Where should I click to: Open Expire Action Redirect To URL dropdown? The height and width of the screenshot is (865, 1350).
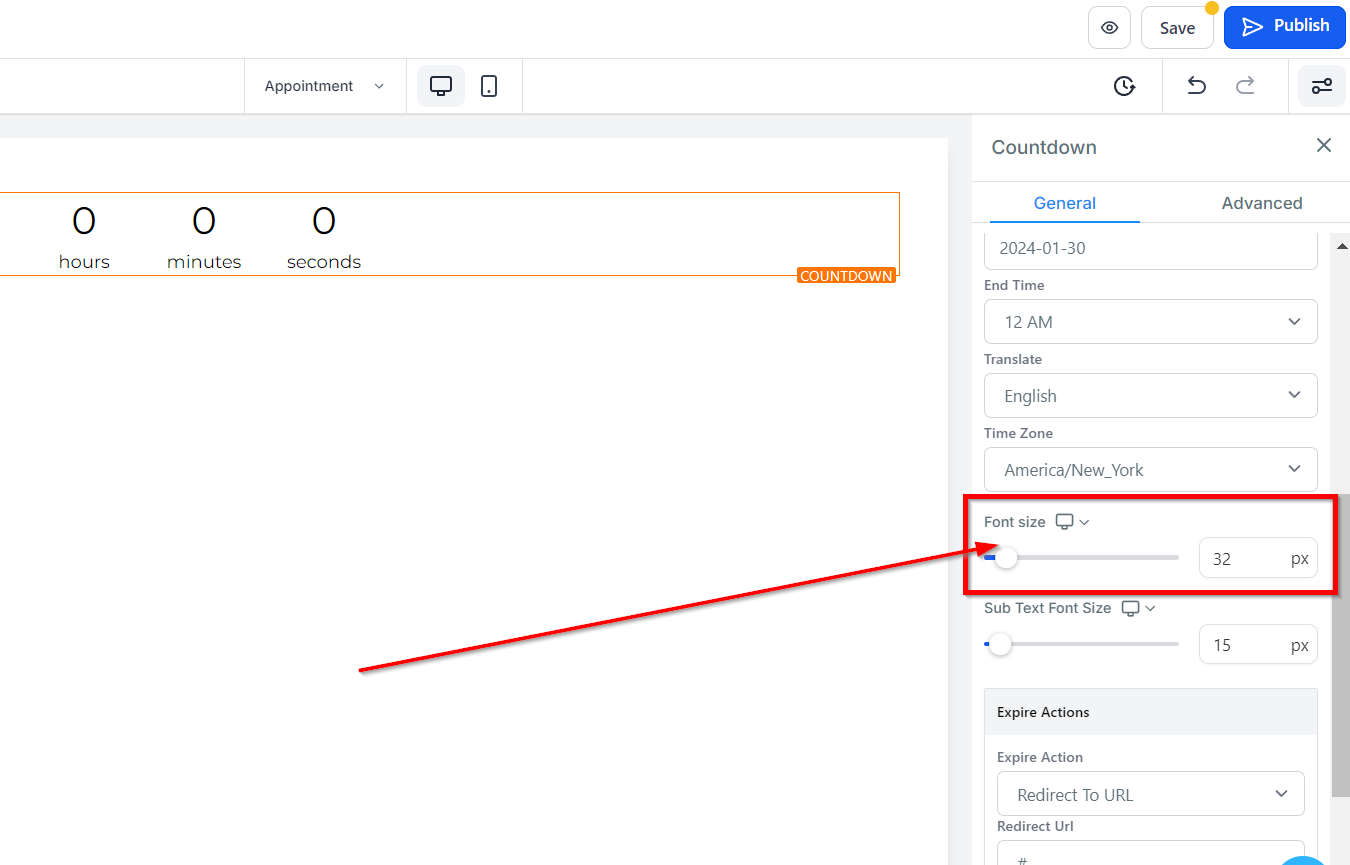pos(1150,795)
